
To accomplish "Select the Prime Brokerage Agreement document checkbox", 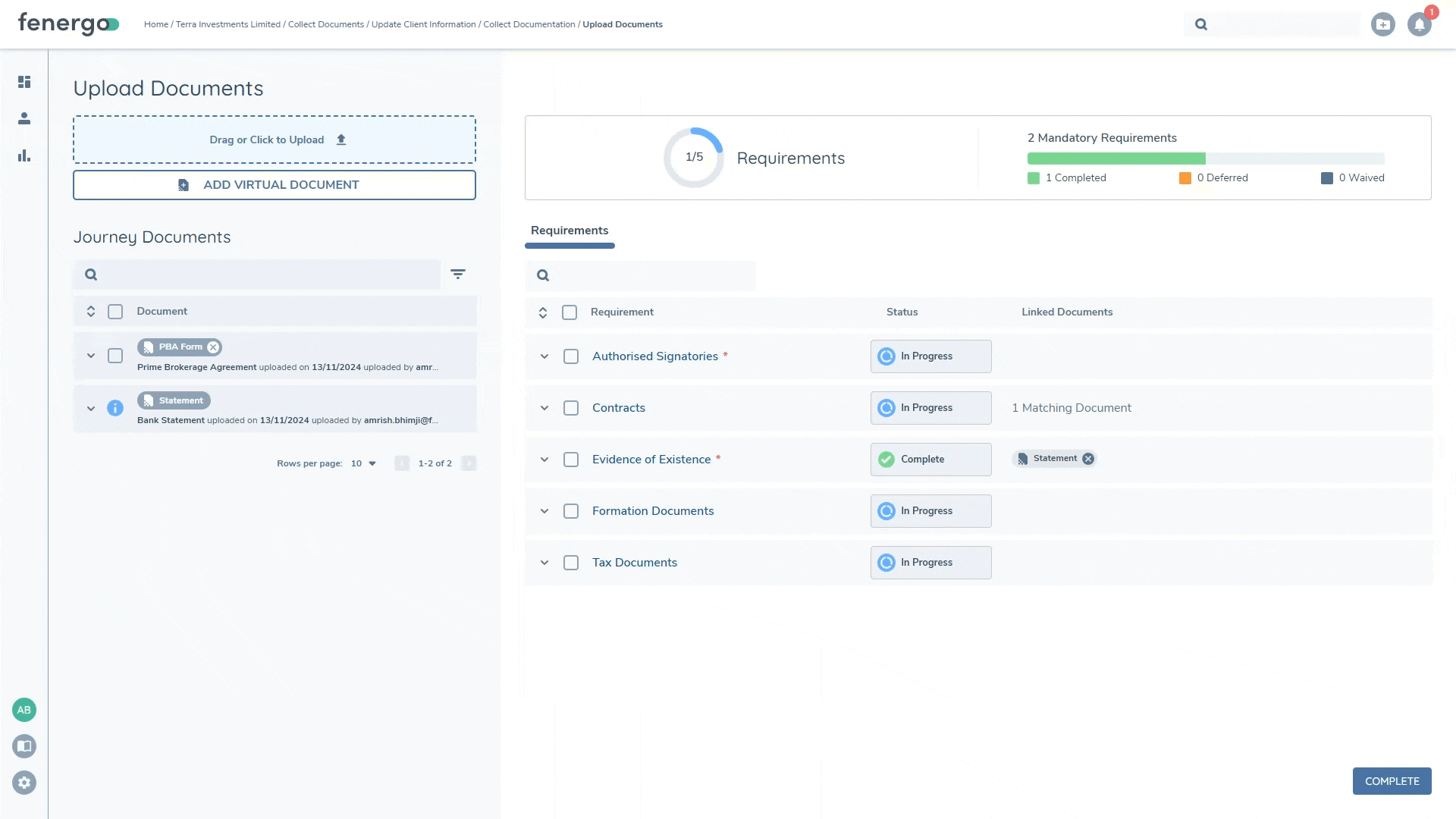I will [x=115, y=356].
